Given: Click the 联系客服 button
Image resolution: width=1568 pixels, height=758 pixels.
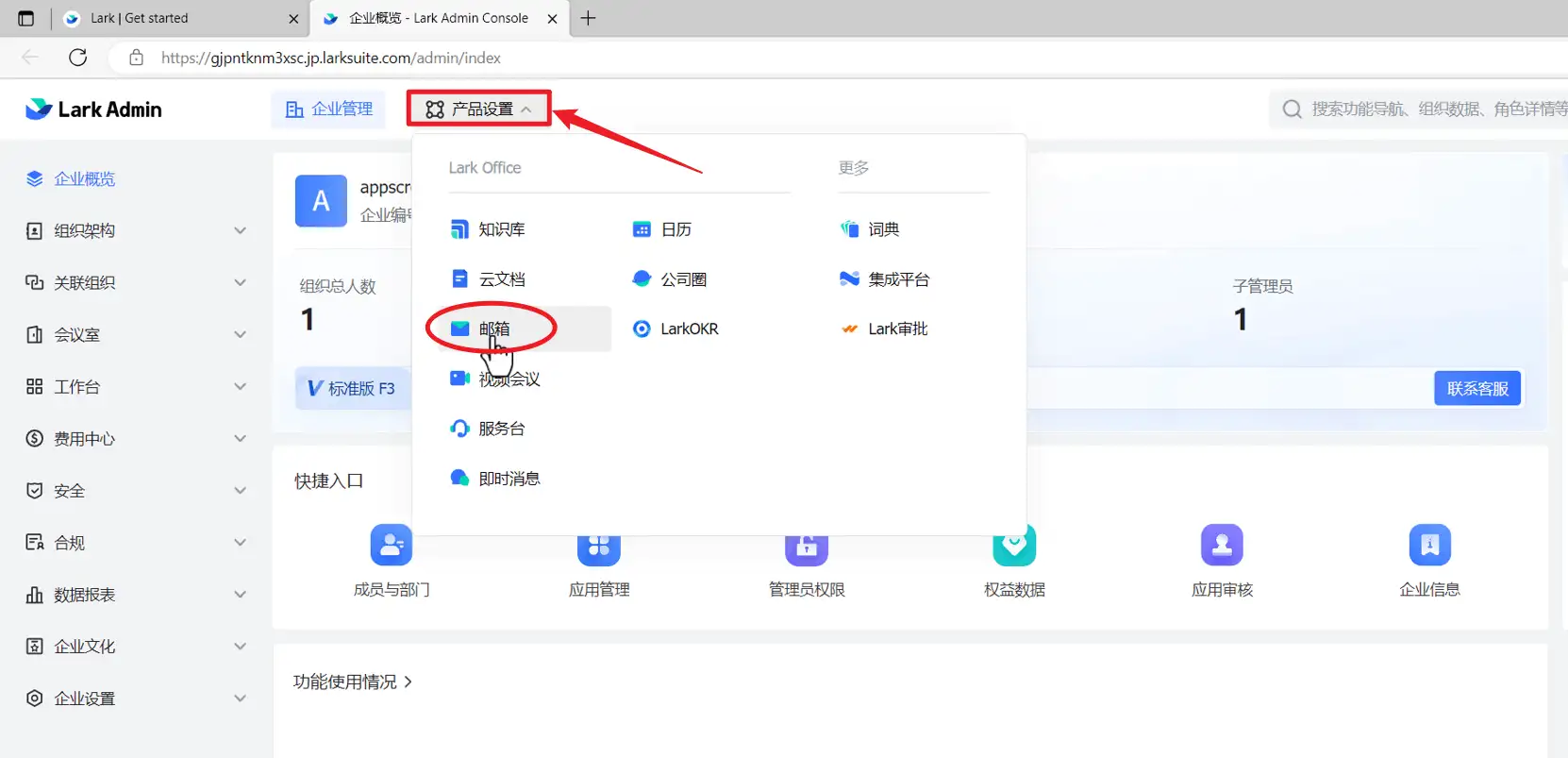Looking at the screenshot, I should [1477, 388].
